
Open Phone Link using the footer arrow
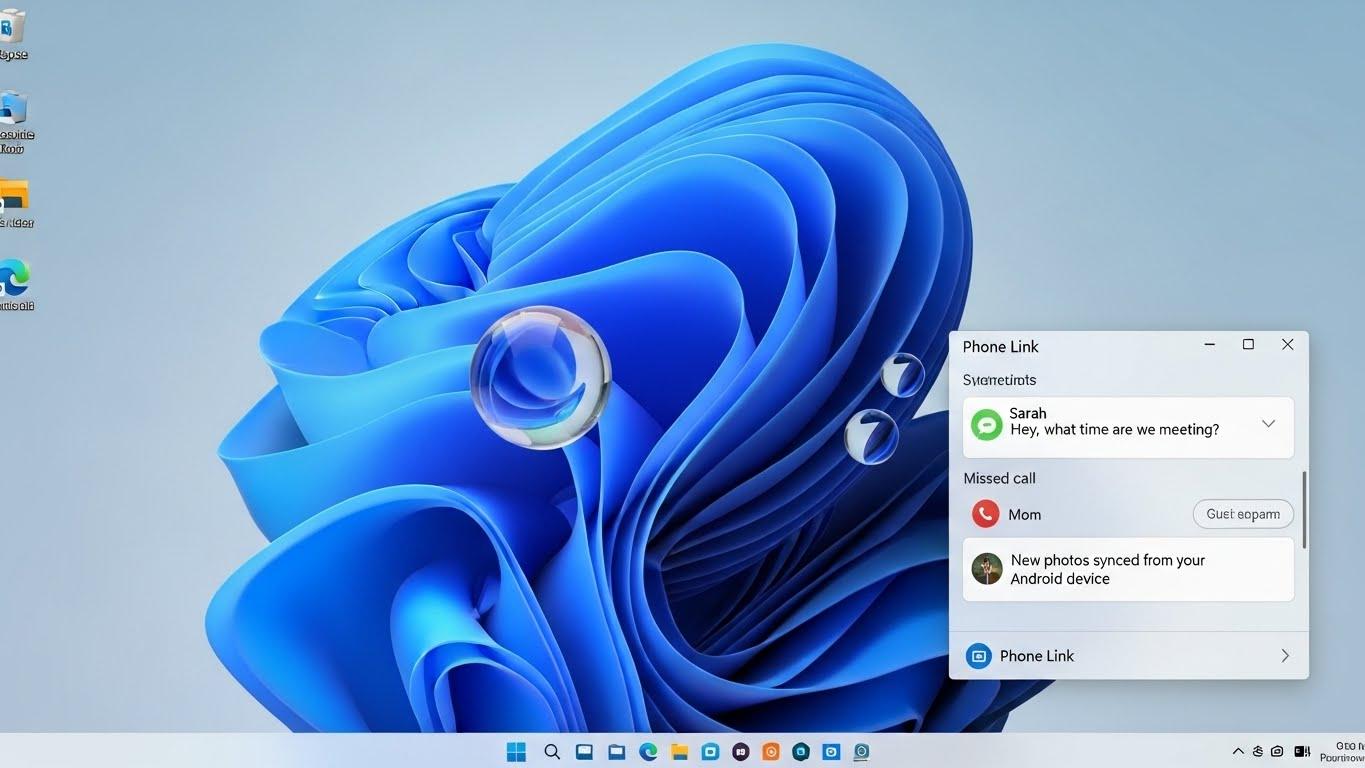(1285, 656)
